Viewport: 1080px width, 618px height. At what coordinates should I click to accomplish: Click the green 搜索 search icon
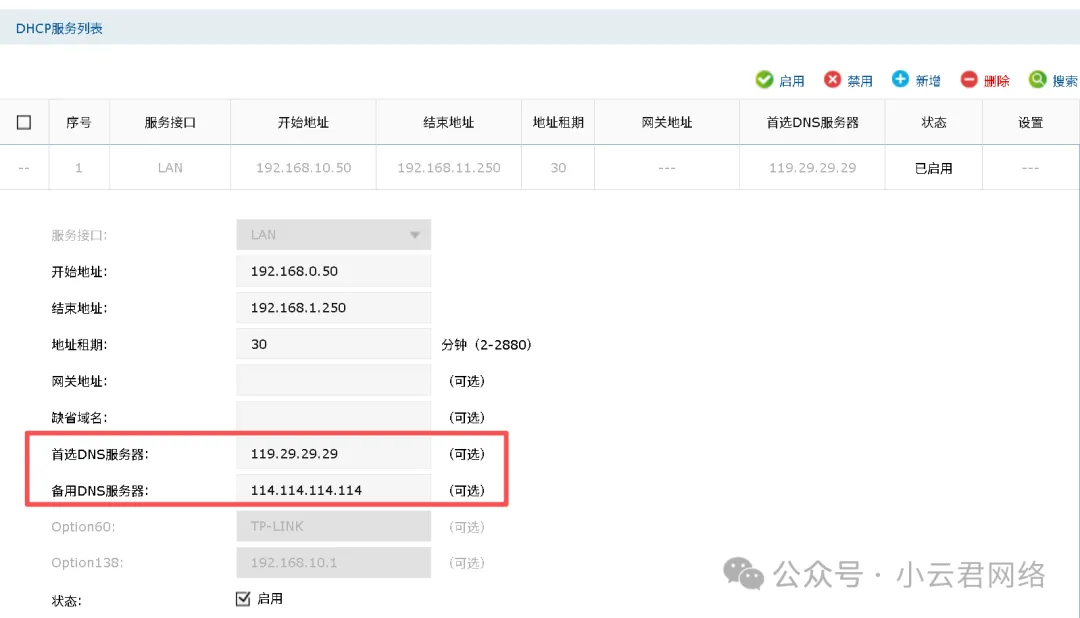[x=1037, y=80]
